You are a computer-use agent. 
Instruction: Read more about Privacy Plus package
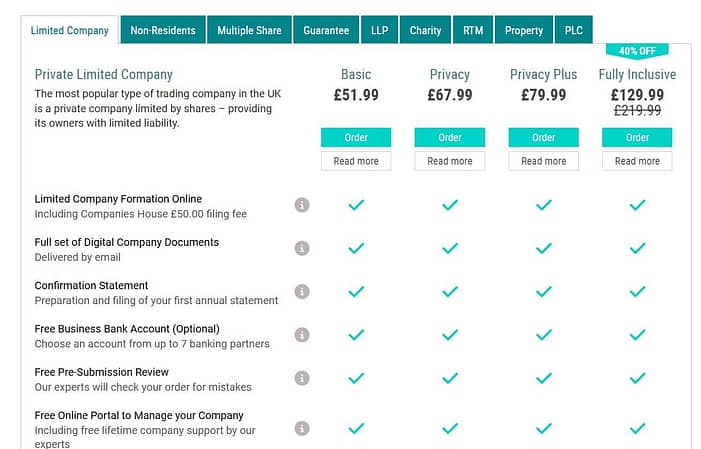click(544, 161)
